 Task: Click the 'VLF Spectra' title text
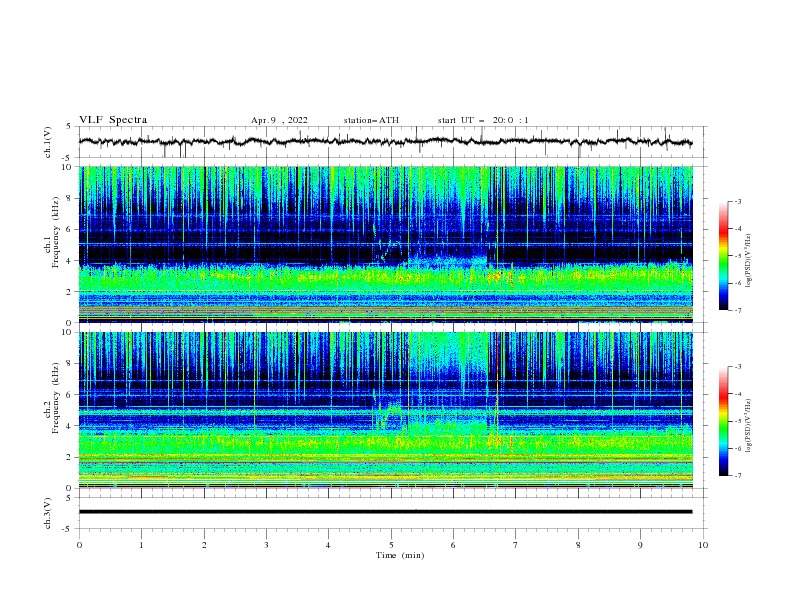(113, 120)
